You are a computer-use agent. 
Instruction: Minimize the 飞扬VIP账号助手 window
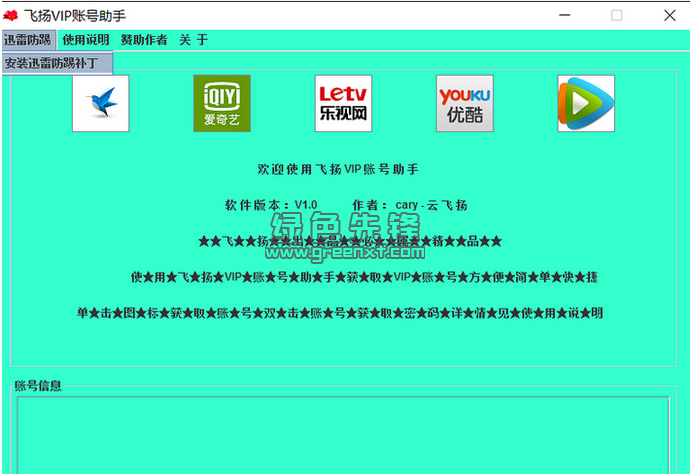pos(565,15)
